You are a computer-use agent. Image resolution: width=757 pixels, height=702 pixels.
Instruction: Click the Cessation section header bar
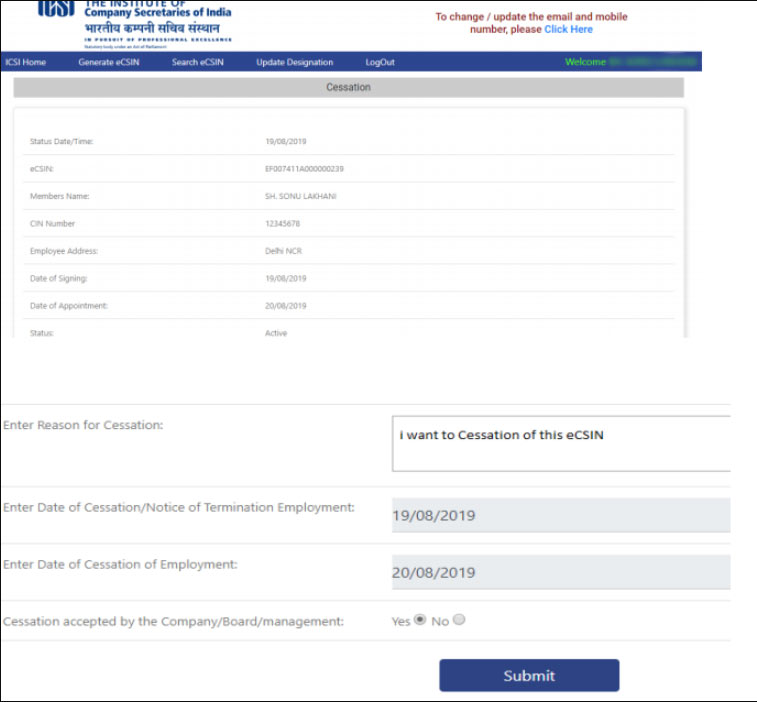pos(348,88)
